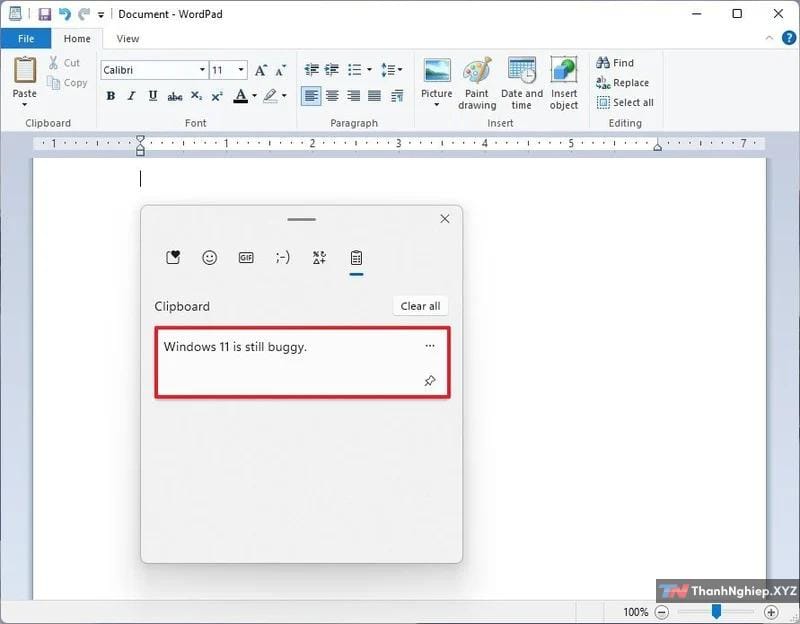Undo the last action in title bar
Viewport: 800px width, 624px height.
tap(64, 14)
